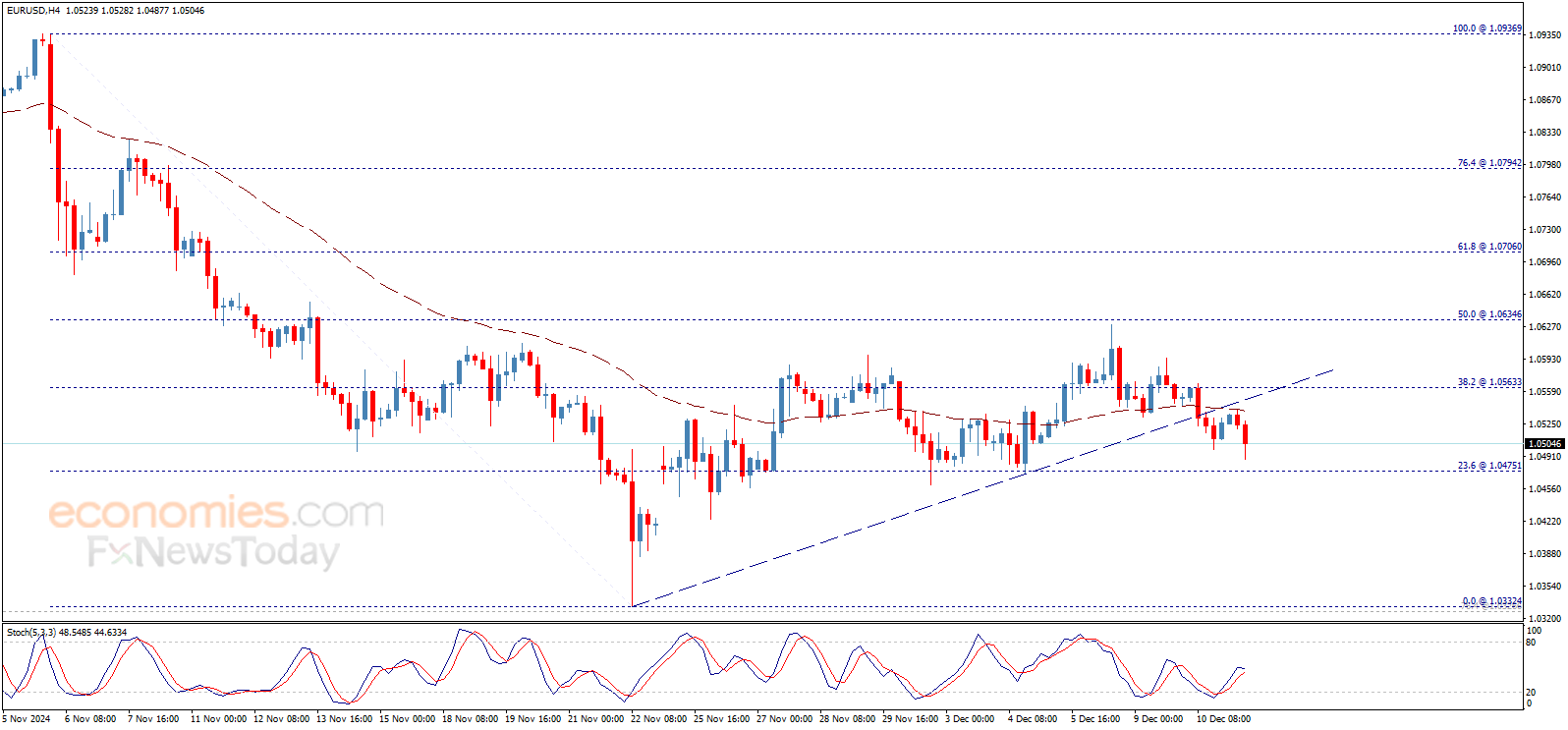Image resolution: width=1568 pixels, height=730 pixels.
Task: Click price axis value 1.03880
Action: click(x=1545, y=554)
